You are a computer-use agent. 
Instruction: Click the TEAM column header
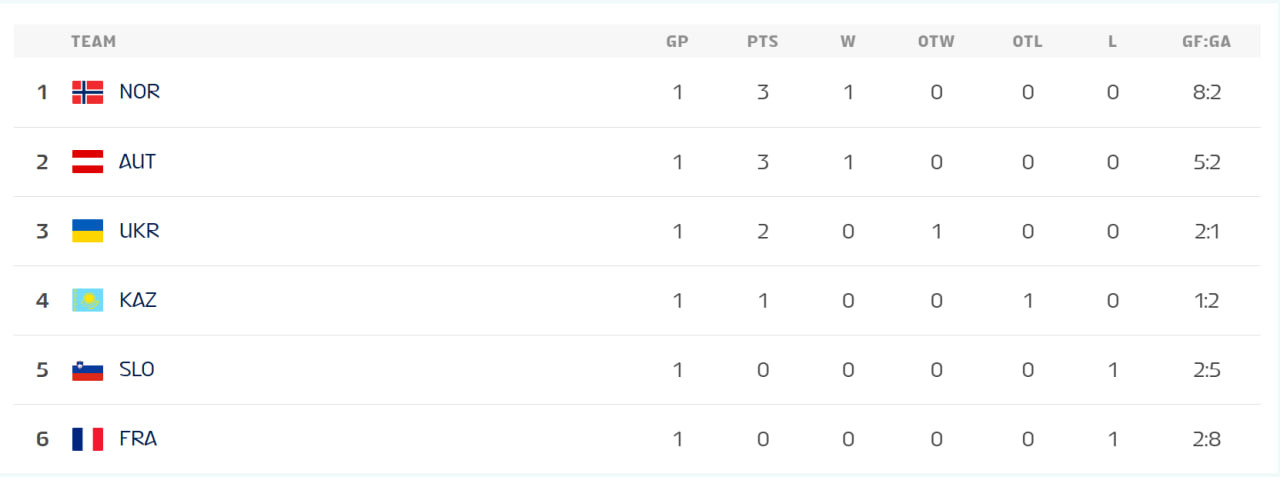click(x=93, y=42)
